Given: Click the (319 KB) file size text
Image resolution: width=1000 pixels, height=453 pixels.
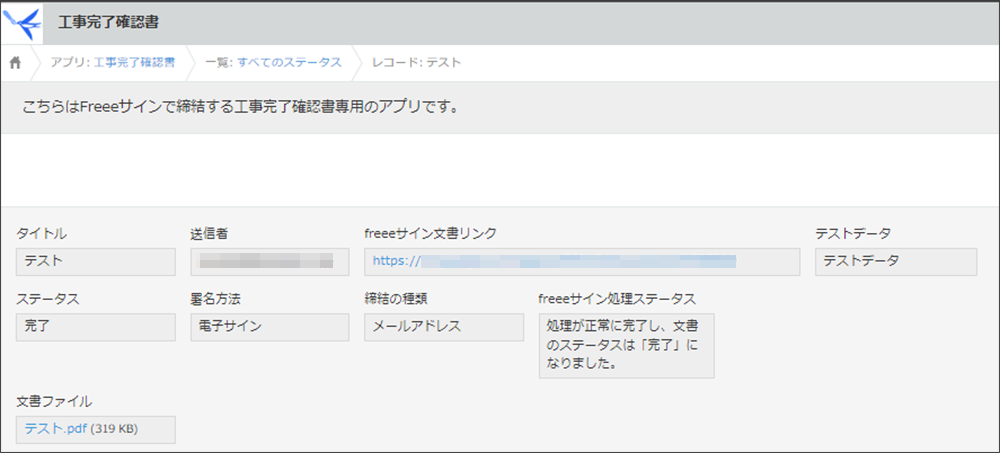Looking at the screenshot, I should [114, 429].
